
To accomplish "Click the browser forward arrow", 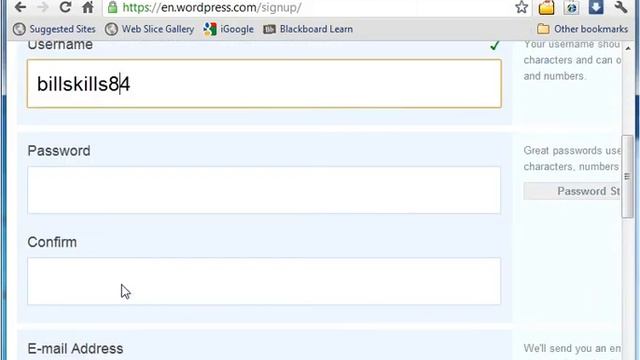I will click(42, 7).
